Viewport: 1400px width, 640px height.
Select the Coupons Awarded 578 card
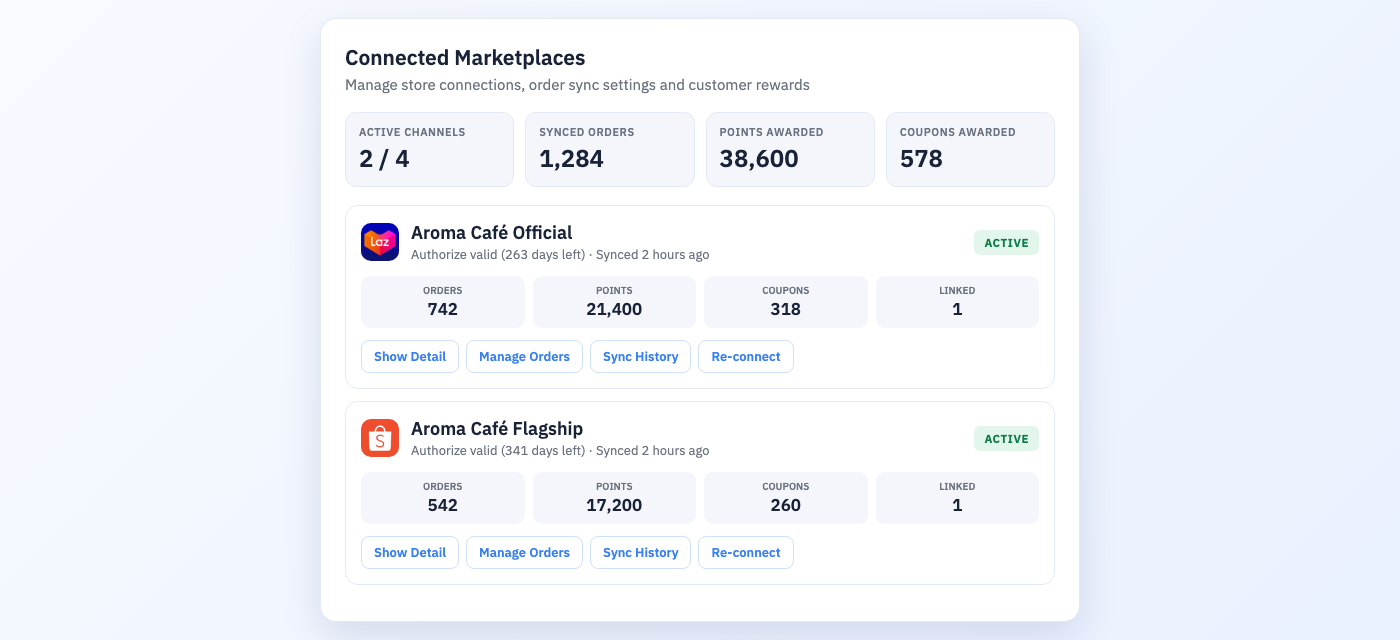point(970,150)
